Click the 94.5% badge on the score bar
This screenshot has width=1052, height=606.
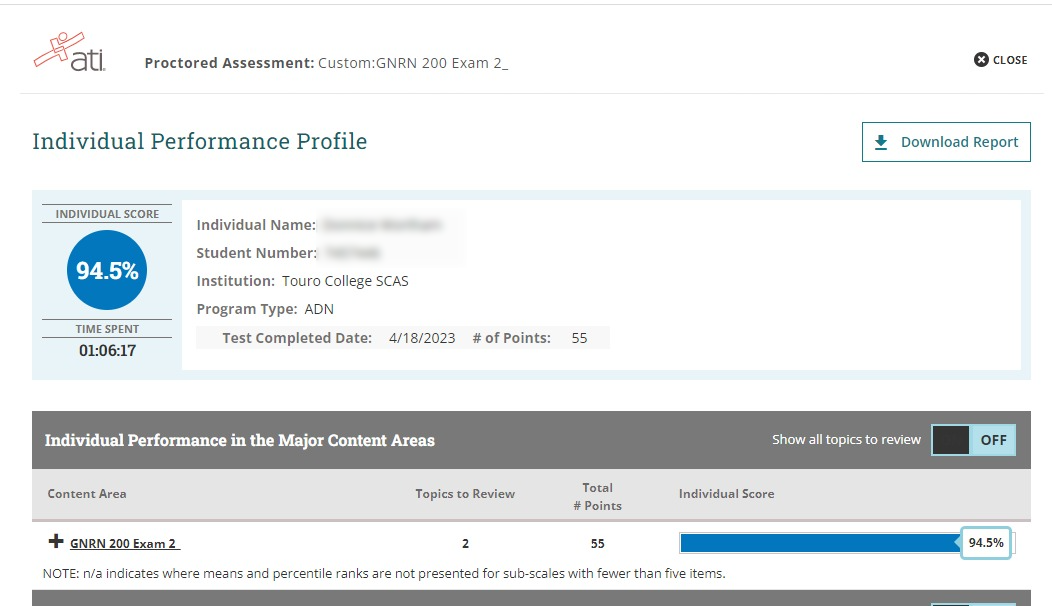985,543
